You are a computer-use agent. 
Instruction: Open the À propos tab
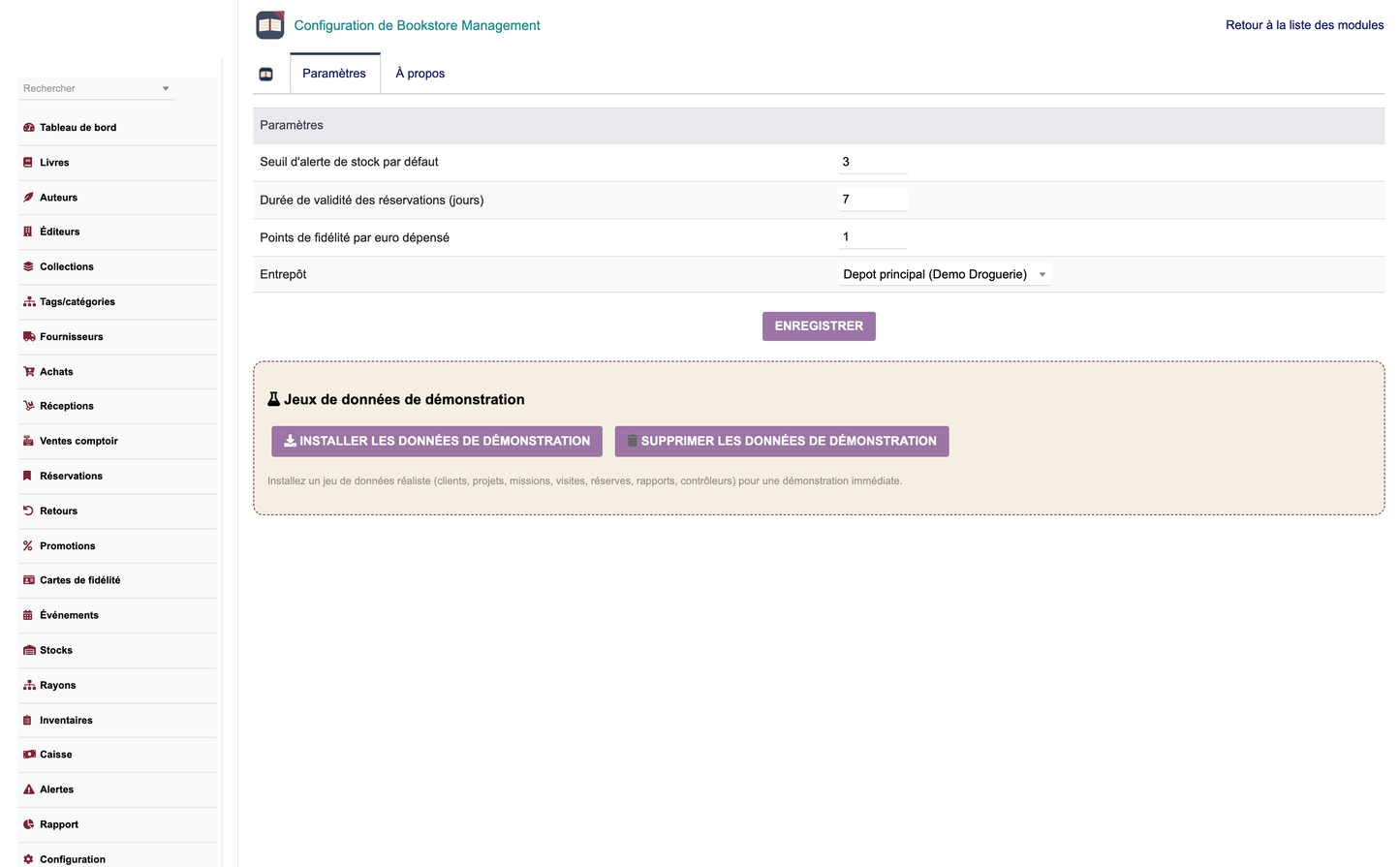click(x=420, y=74)
